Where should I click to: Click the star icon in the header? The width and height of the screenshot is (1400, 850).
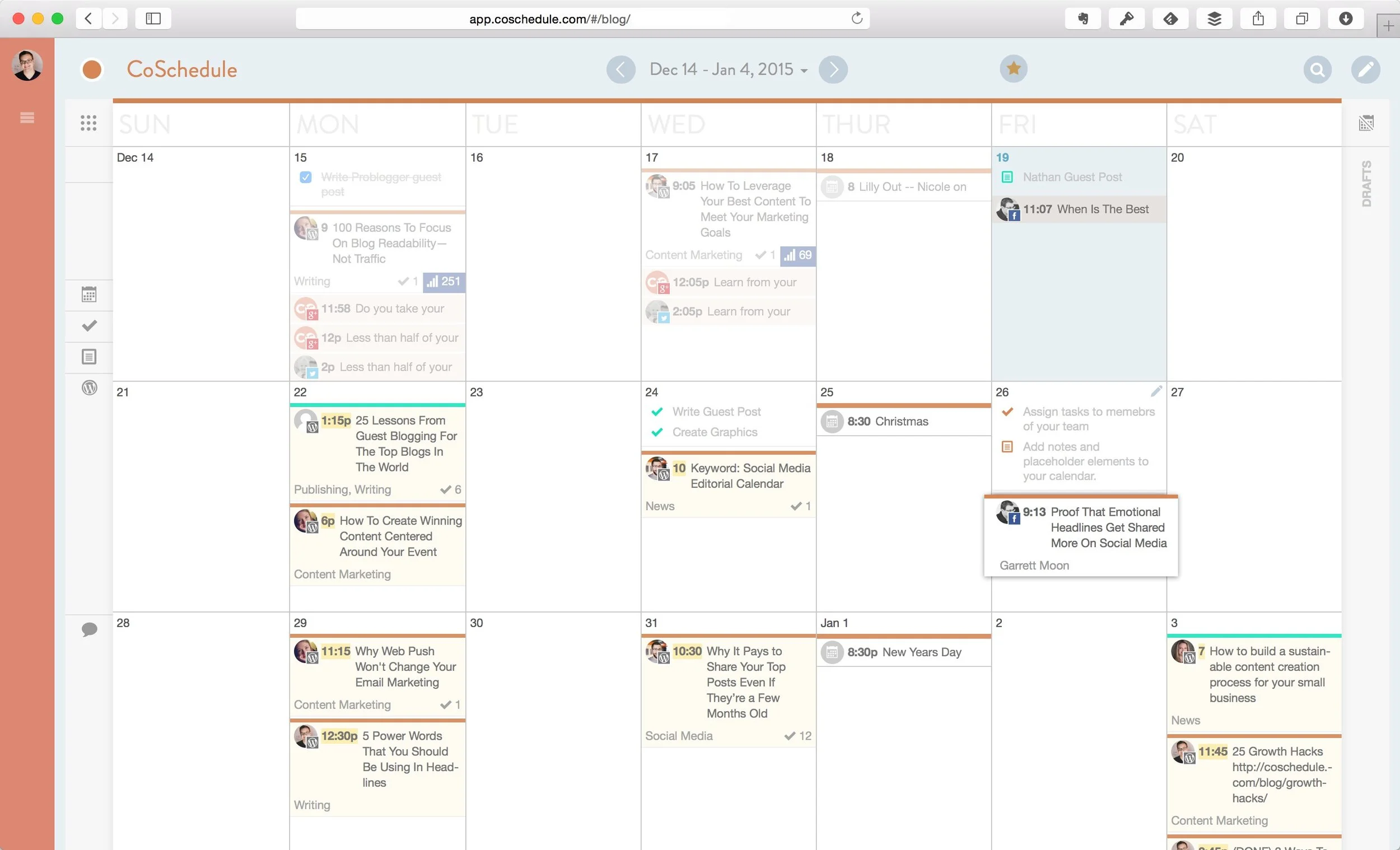(x=1014, y=68)
